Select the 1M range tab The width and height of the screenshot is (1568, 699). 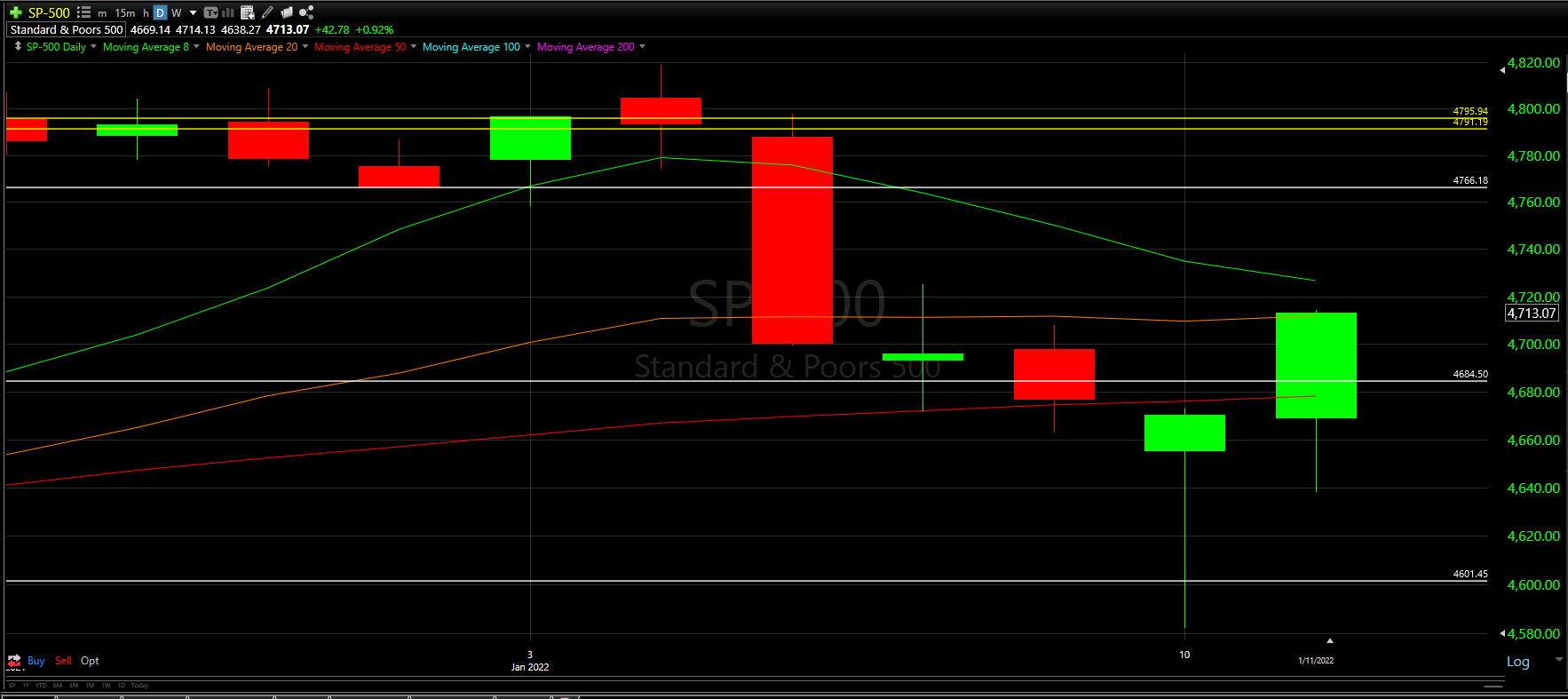tap(90, 686)
